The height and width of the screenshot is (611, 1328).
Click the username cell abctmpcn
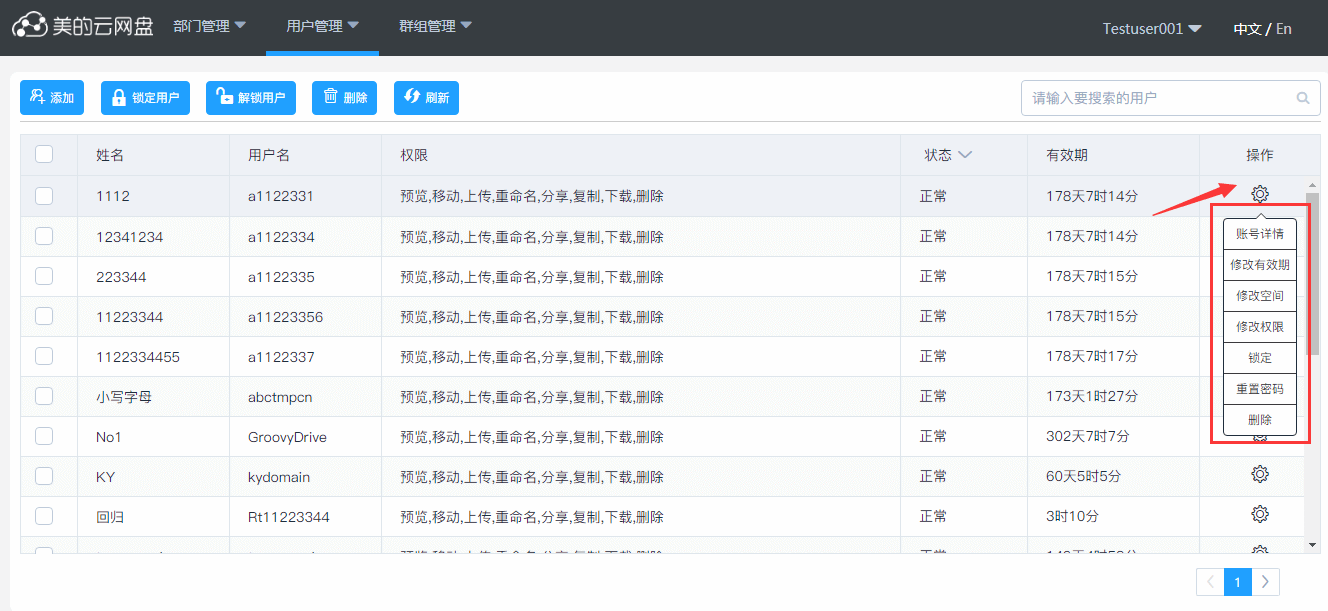click(280, 397)
